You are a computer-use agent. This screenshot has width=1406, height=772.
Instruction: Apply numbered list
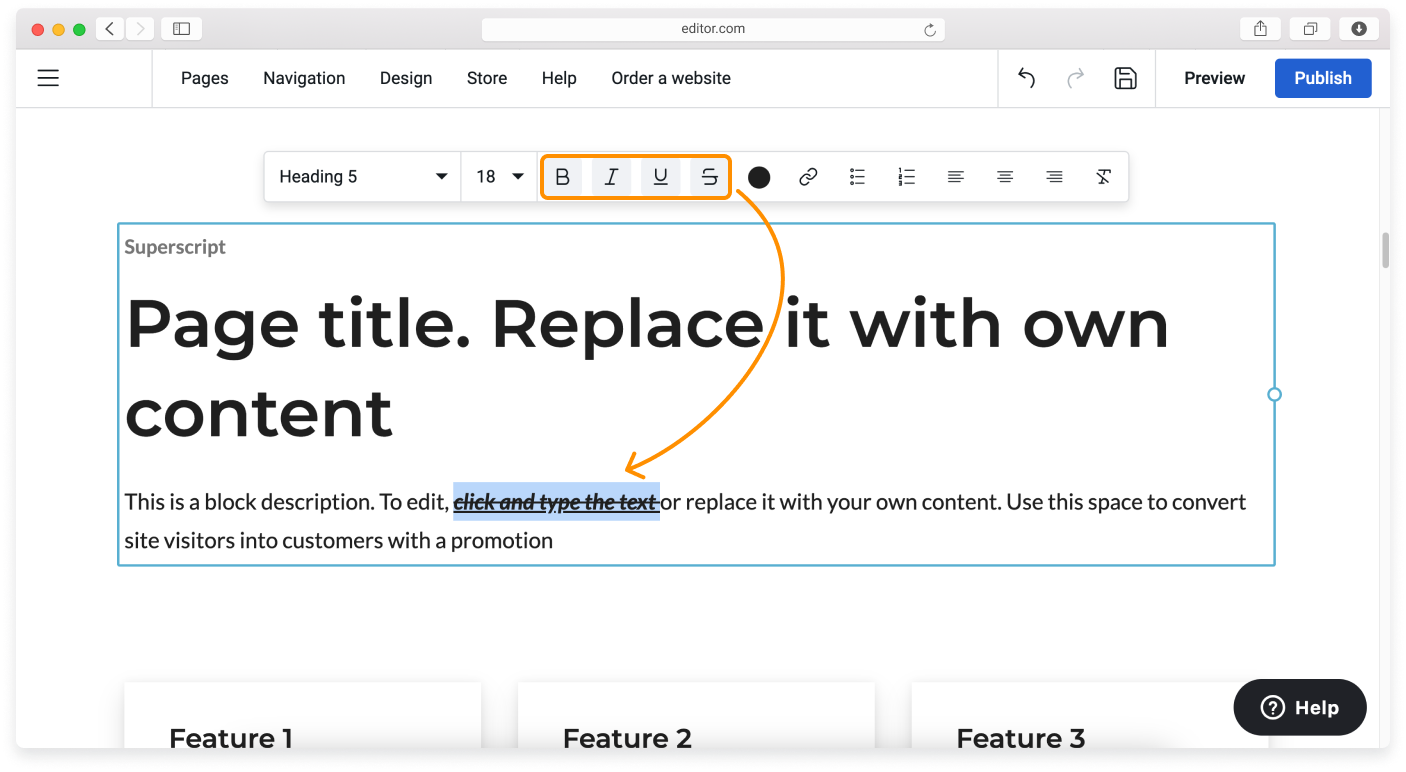point(906,177)
